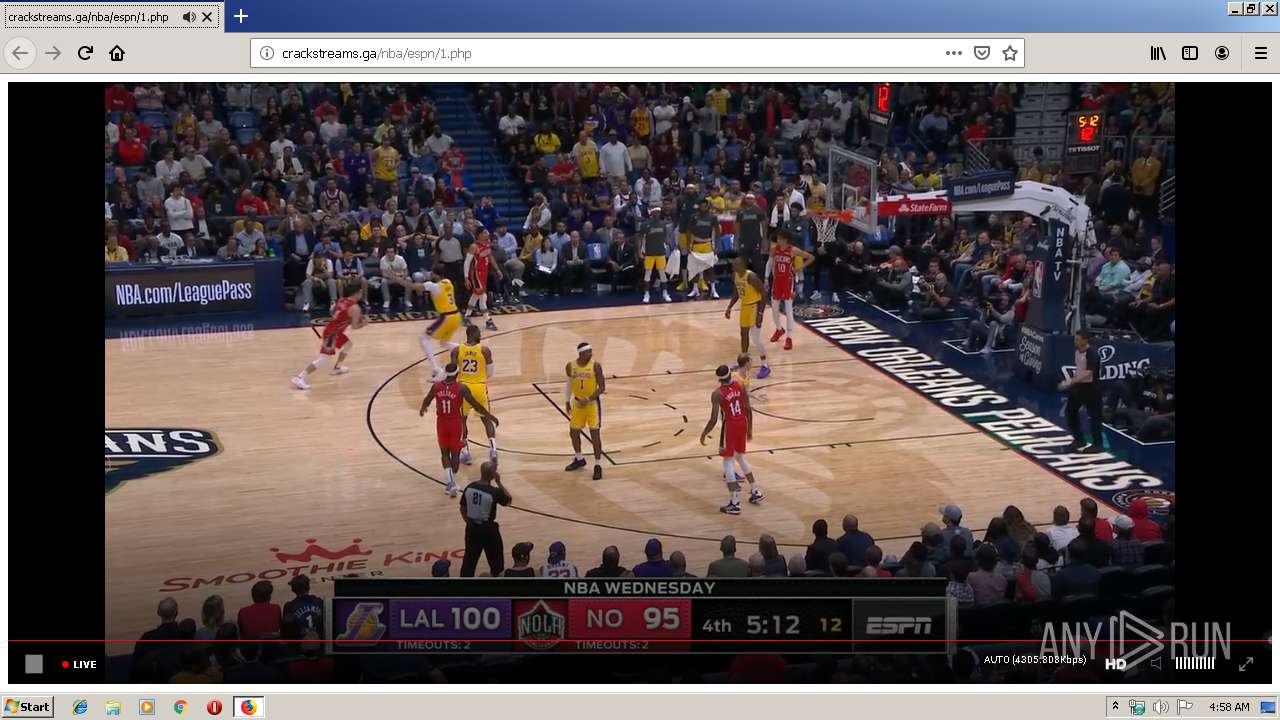Go forward one page
Screen dimensions: 1280x720
(53, 53)
